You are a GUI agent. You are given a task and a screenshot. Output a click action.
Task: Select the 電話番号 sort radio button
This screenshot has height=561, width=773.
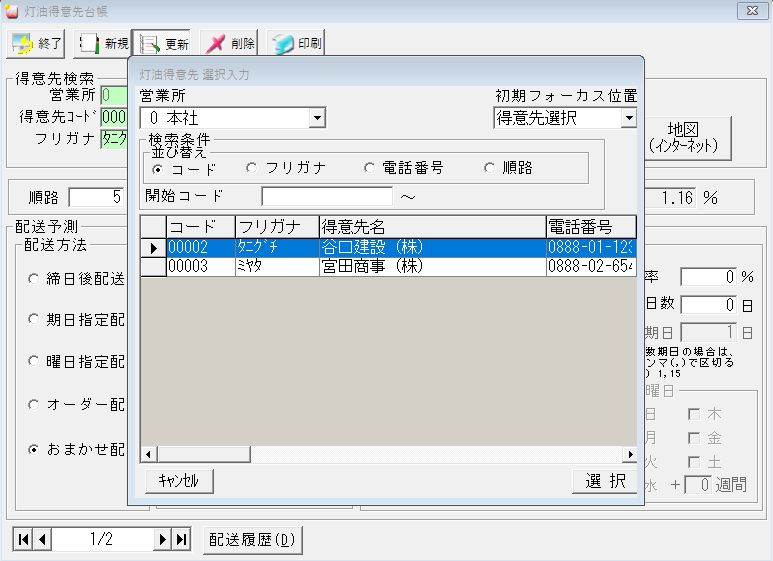[370, 168]
